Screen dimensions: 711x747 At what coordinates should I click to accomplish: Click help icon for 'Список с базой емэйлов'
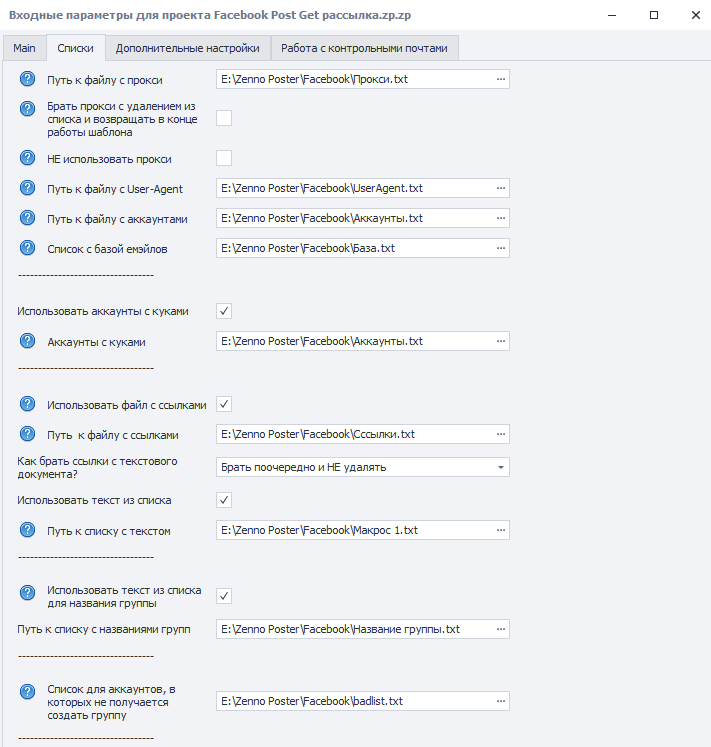27,248
